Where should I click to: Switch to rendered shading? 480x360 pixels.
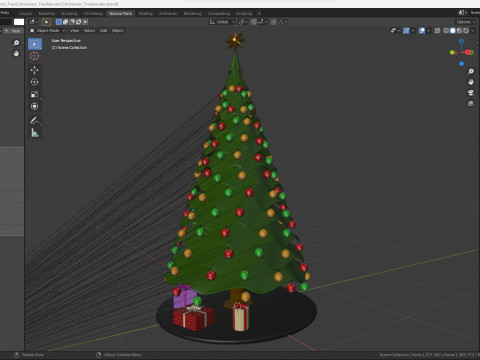tap(466, 31)
